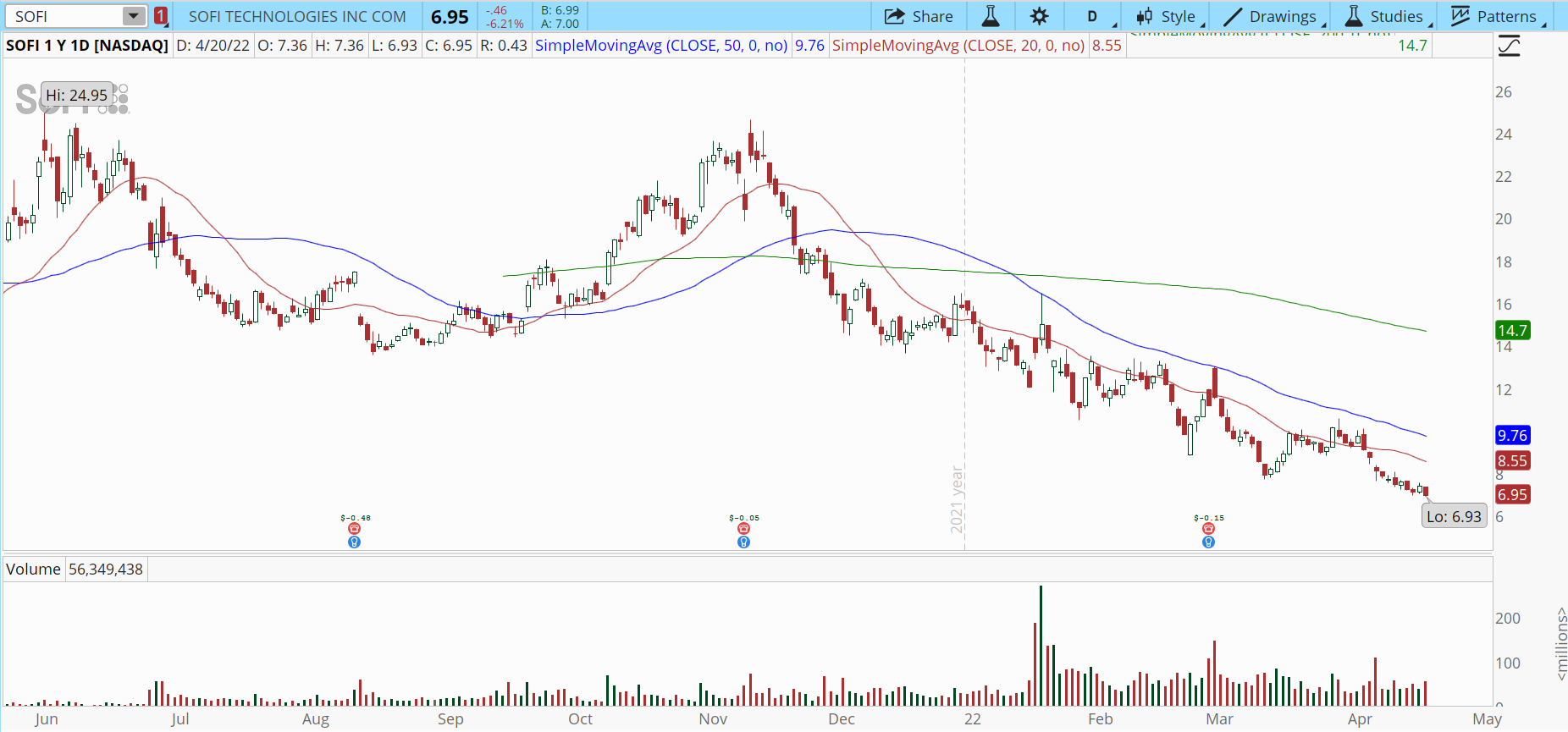This screenshot has height=732, width=1568.
Task: Click the green 14.7 price axis label
Action: tap(1512, 331)
